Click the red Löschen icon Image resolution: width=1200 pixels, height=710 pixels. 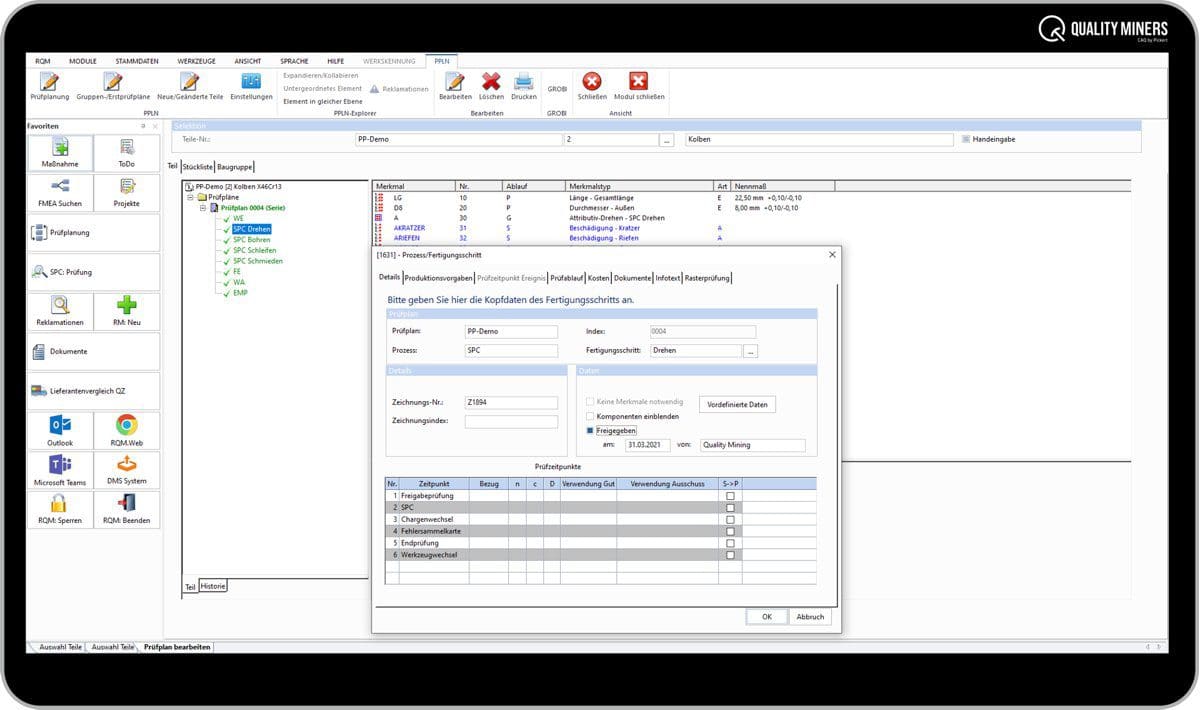[x=491, y=86]
